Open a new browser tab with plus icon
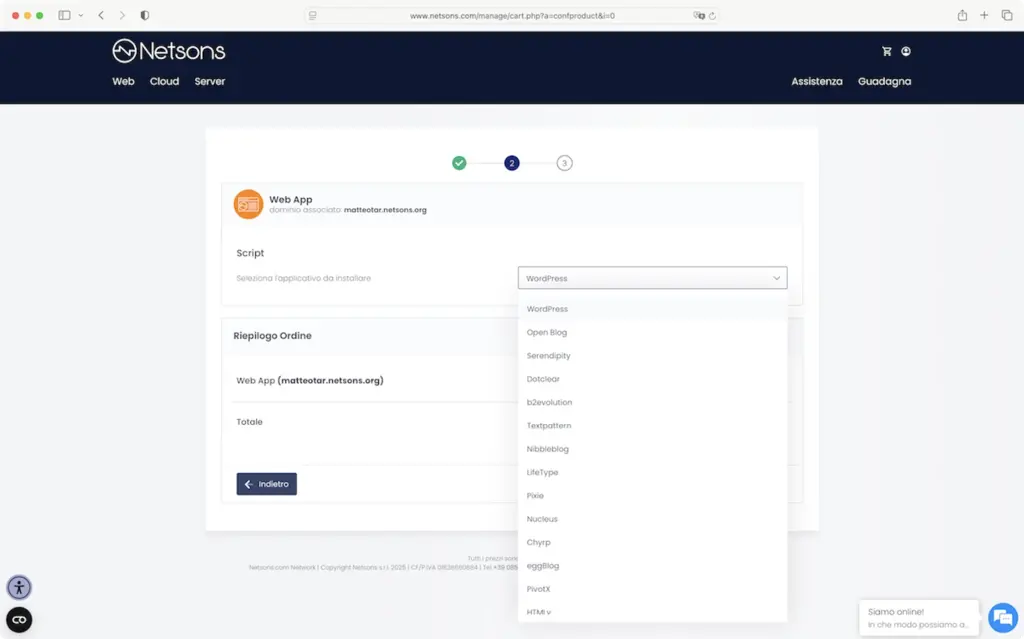 click(x=984, y=15)
